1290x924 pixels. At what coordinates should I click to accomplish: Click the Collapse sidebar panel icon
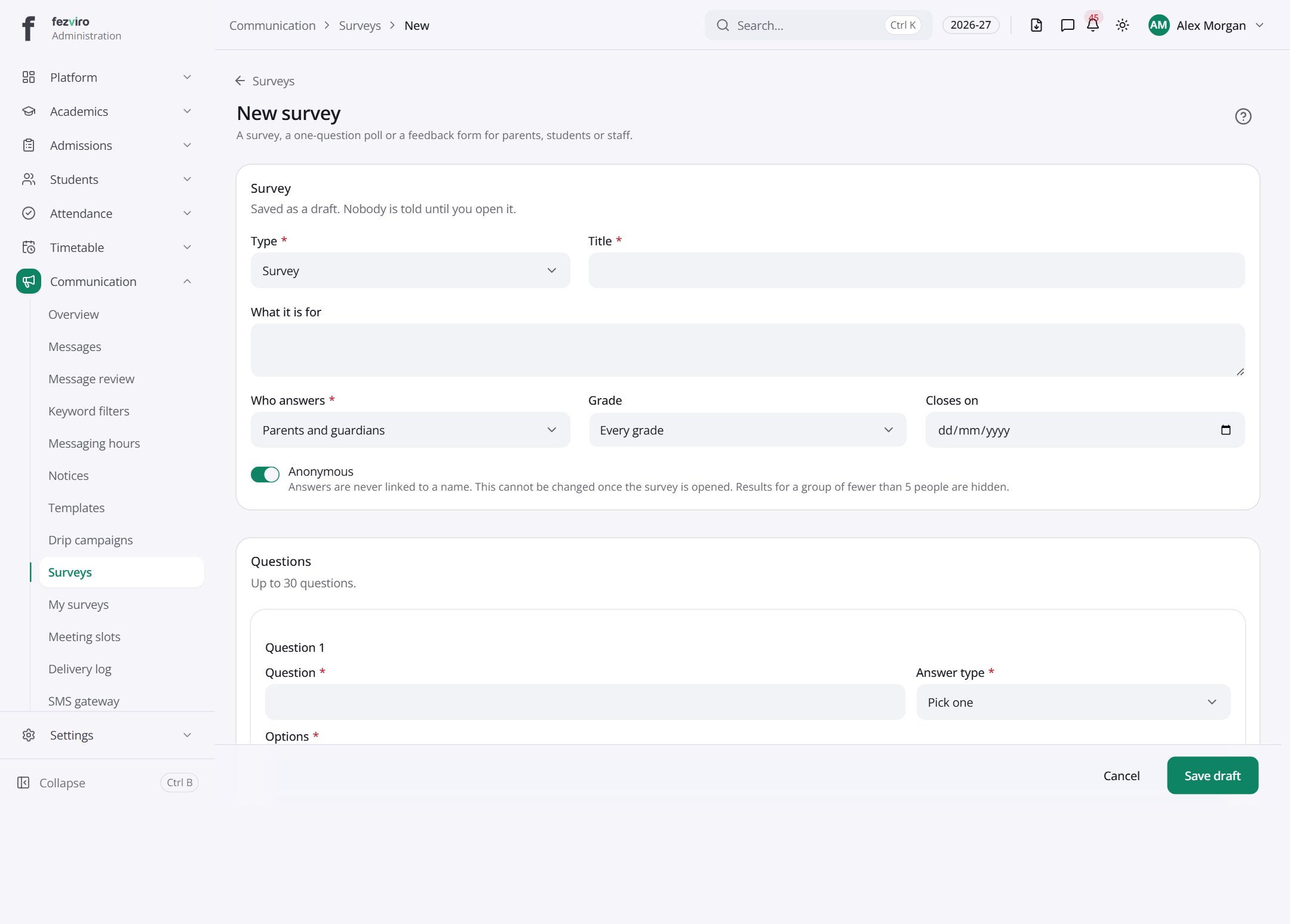(23, 783)
